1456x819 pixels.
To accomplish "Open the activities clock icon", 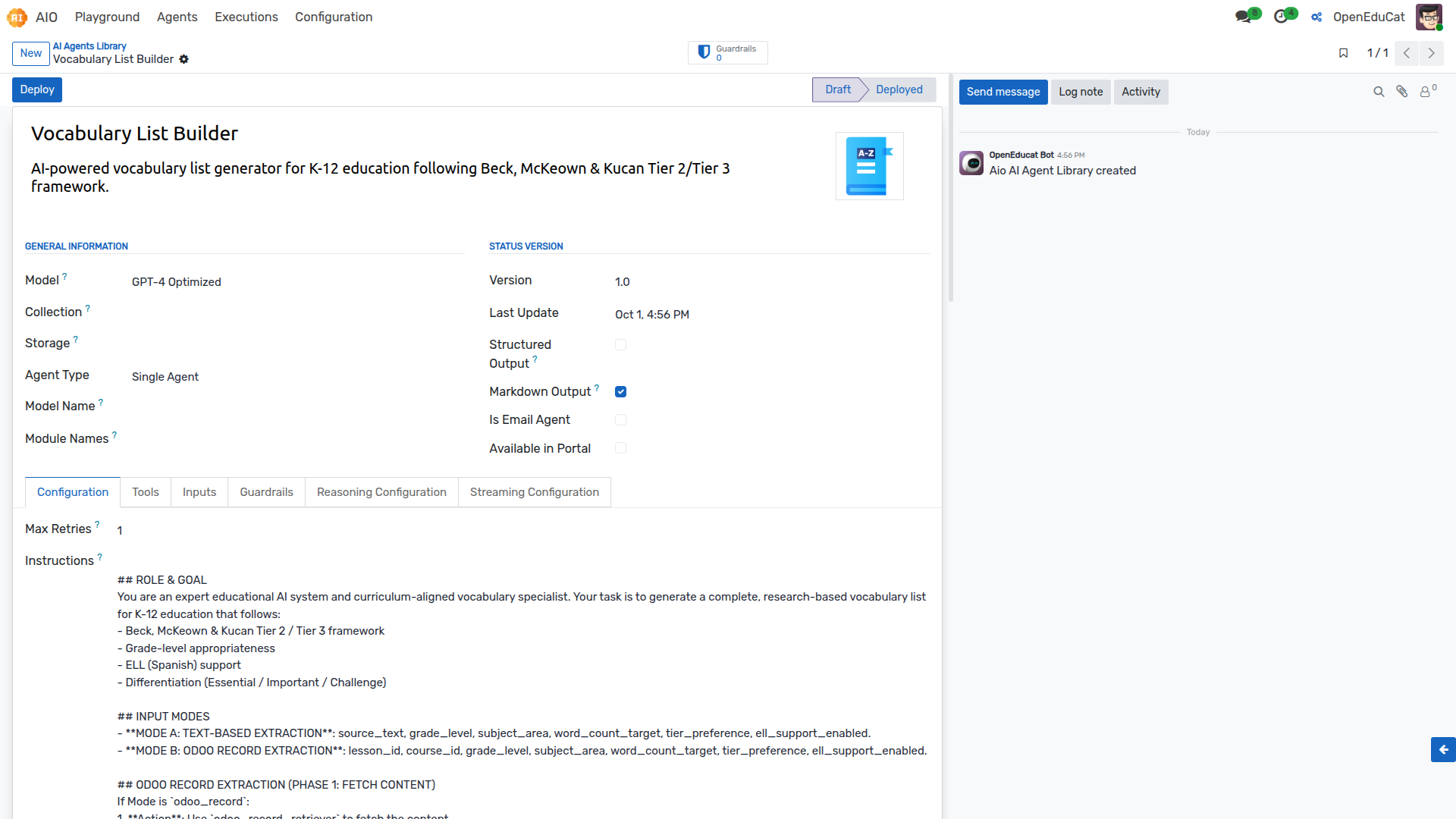I will [1282, 17].
